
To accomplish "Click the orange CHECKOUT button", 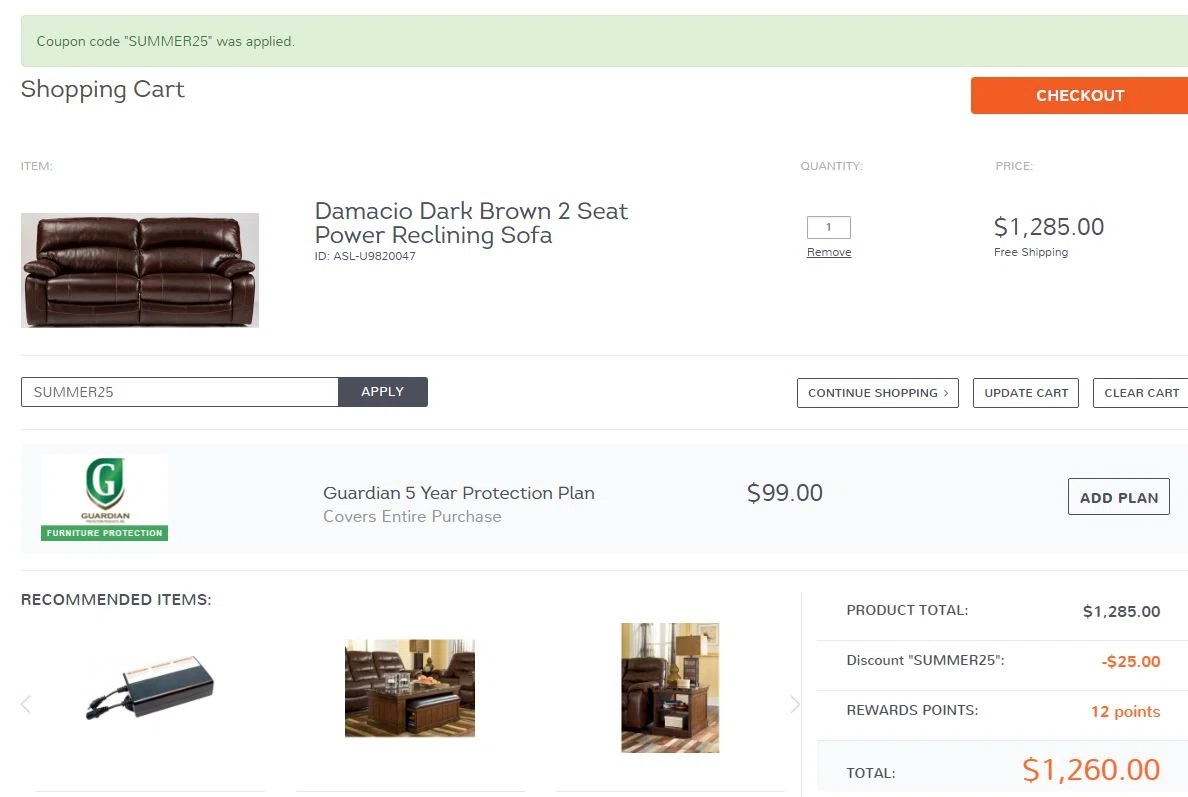I will 1079,95.
